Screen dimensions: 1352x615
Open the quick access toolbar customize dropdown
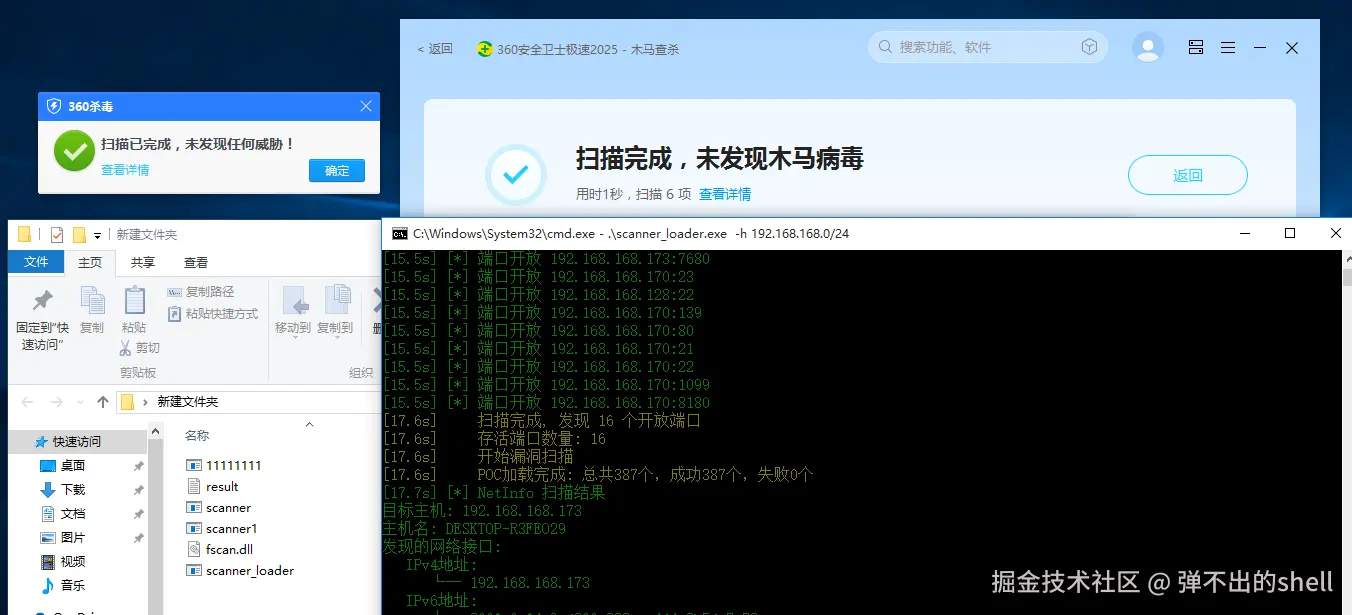pos(97,236)
